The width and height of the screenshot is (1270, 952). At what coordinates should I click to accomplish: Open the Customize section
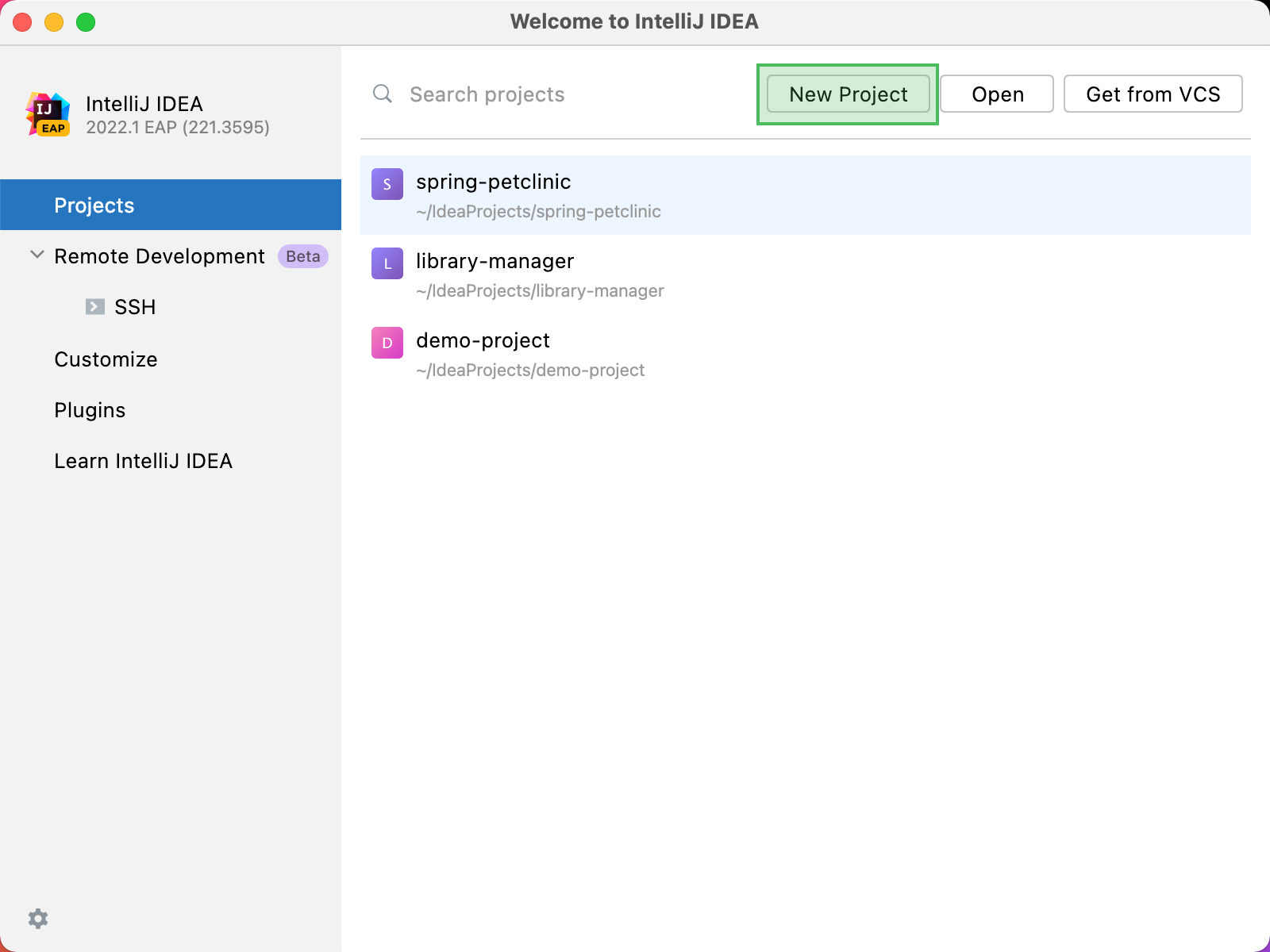(x=106, y=359)
